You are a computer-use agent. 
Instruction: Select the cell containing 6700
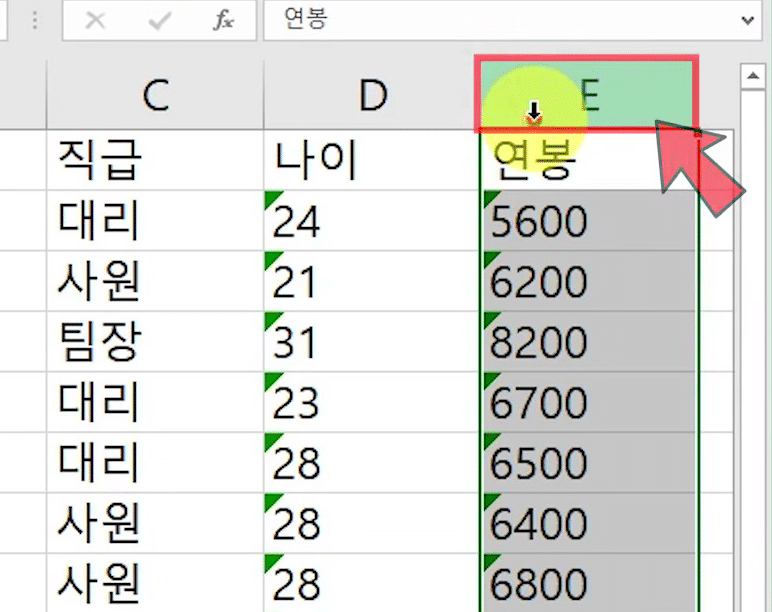tap(588, 402)
